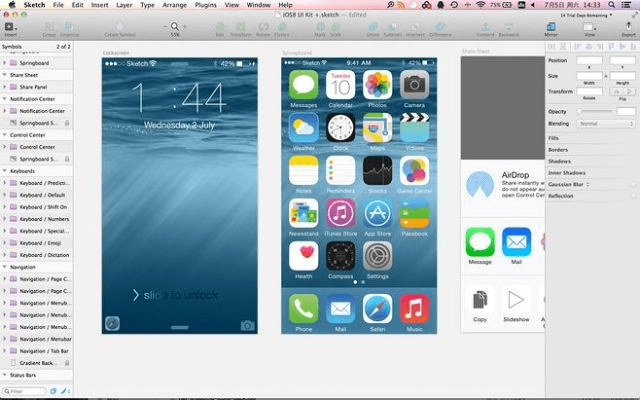This screenshot has width=640, height=400.
Task: Open the Layer menu
Action: (124, 5)
